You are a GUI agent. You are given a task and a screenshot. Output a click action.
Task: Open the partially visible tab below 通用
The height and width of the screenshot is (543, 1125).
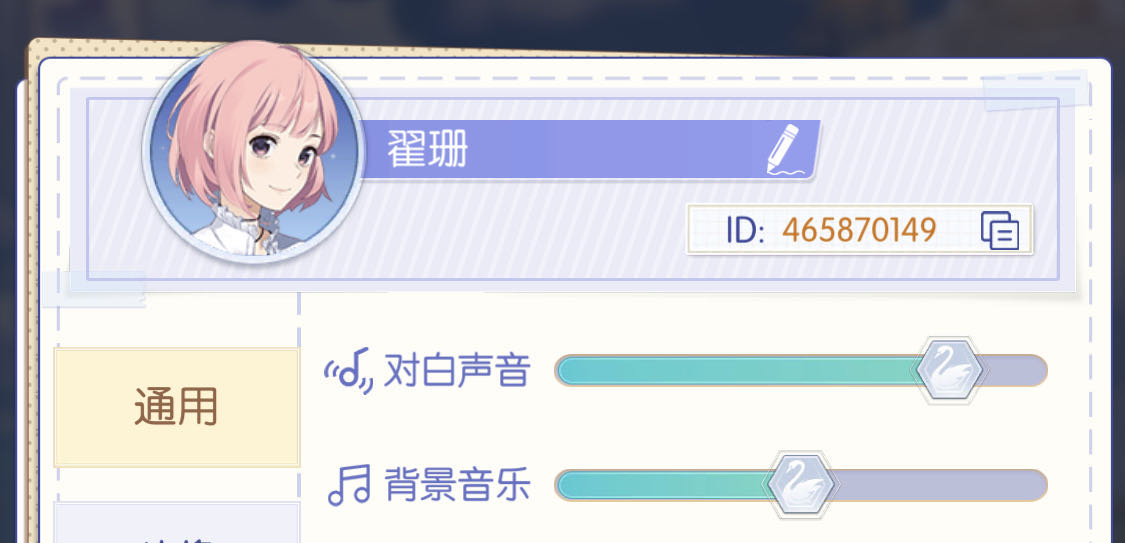click(x=176, y=523)
